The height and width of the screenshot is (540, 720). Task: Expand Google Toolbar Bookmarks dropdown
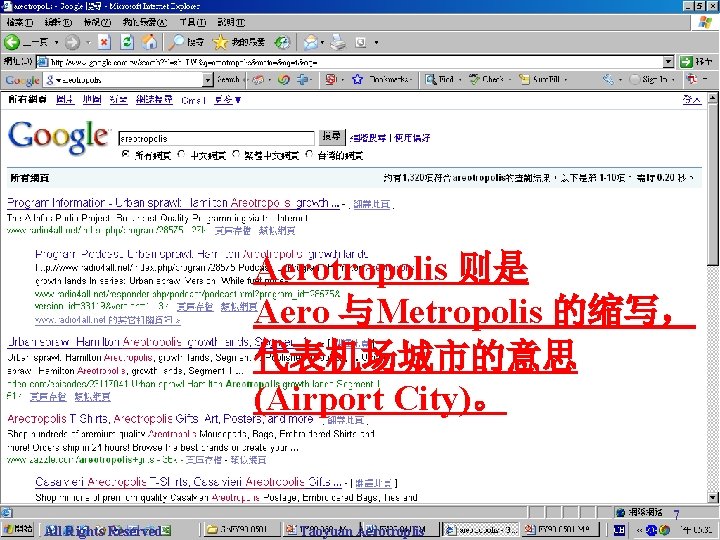[x=411, y=80]
